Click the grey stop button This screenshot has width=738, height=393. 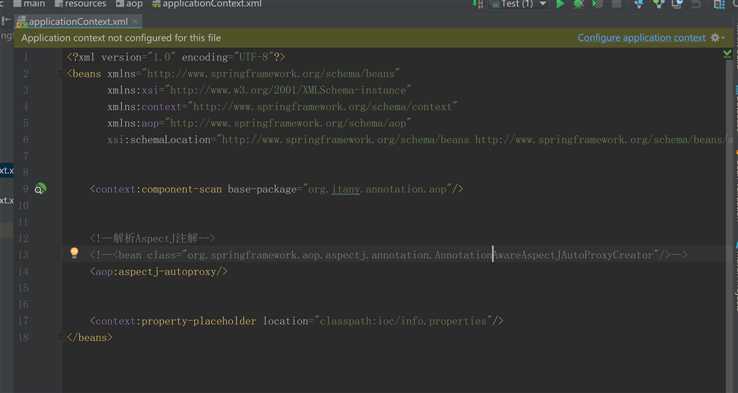pos(616,4)
